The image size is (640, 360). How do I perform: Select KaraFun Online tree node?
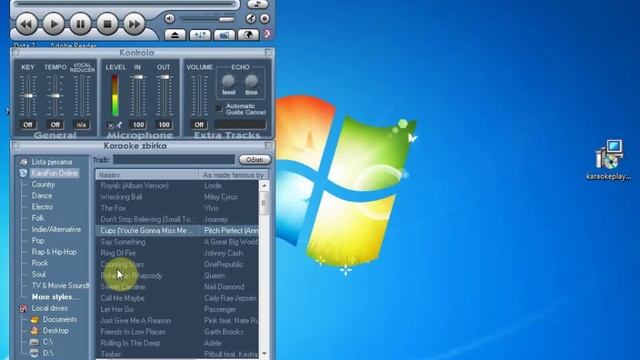54,173
